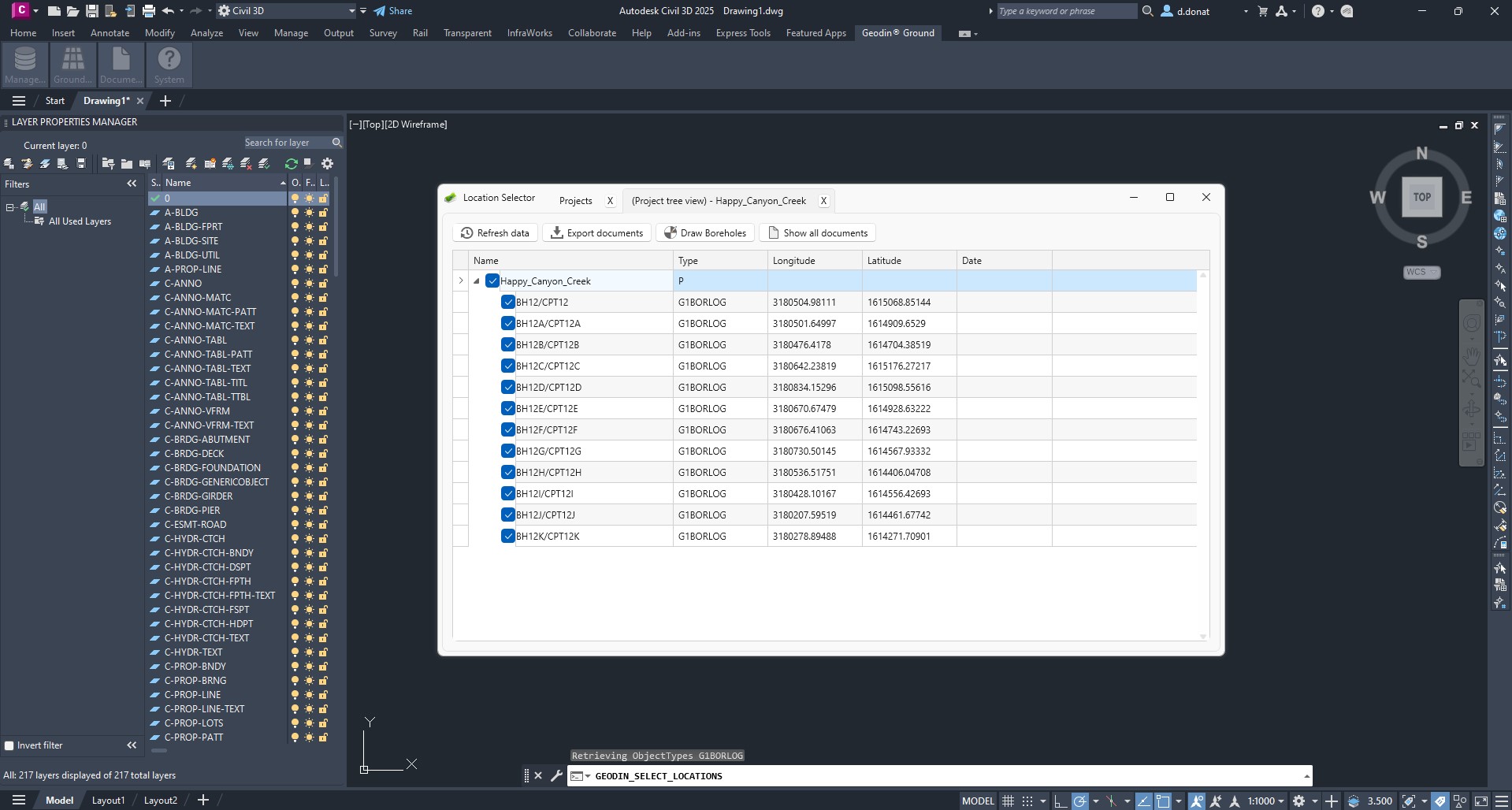Click the Draw Boreholes button
This screenshot has width=1512, height=810.
tap(705, 233)
